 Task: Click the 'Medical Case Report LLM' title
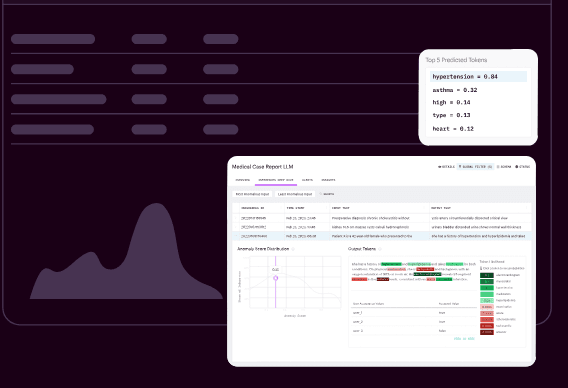pyautogui.click(x=262, y=167)
